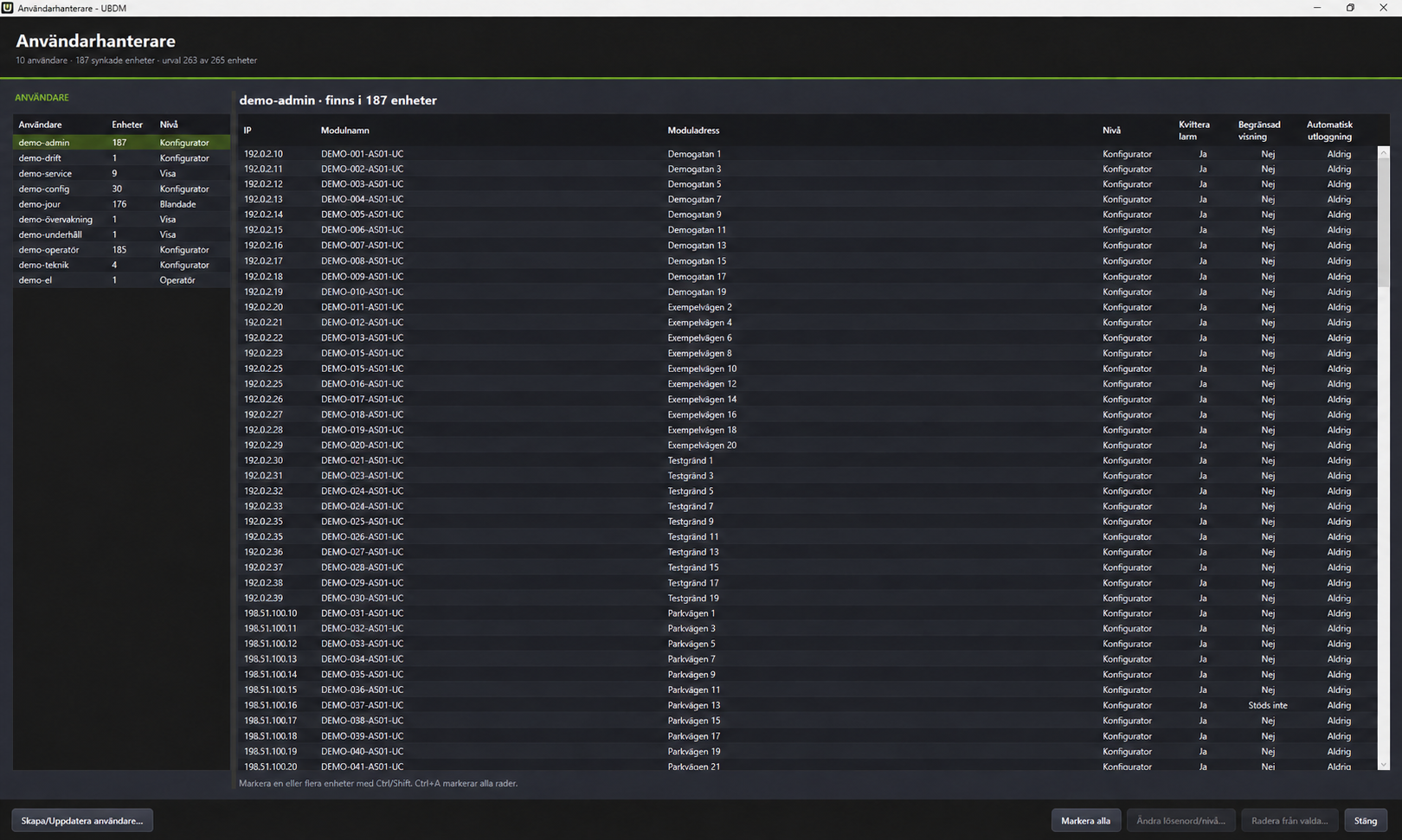
Task: Select user demo-jour in the user list
Action: coord(121,204)
